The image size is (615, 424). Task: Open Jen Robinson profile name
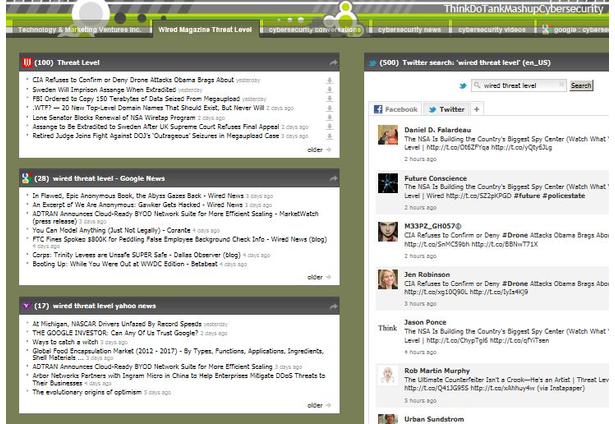427,275
